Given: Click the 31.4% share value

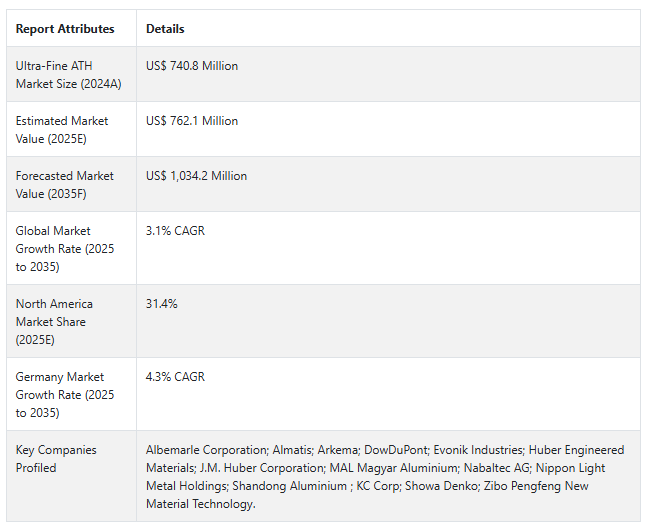Looking at the screenshot, I should coord(162,304).
